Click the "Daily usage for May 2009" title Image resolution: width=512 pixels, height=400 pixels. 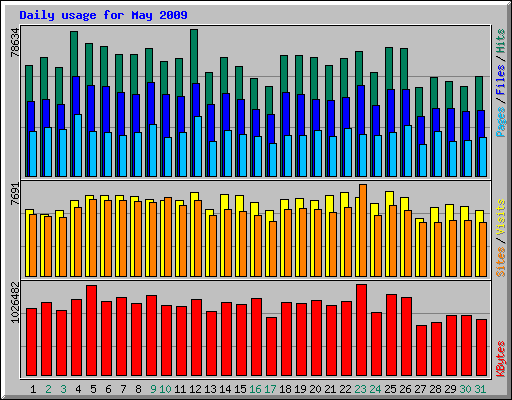tap(103, 15)
